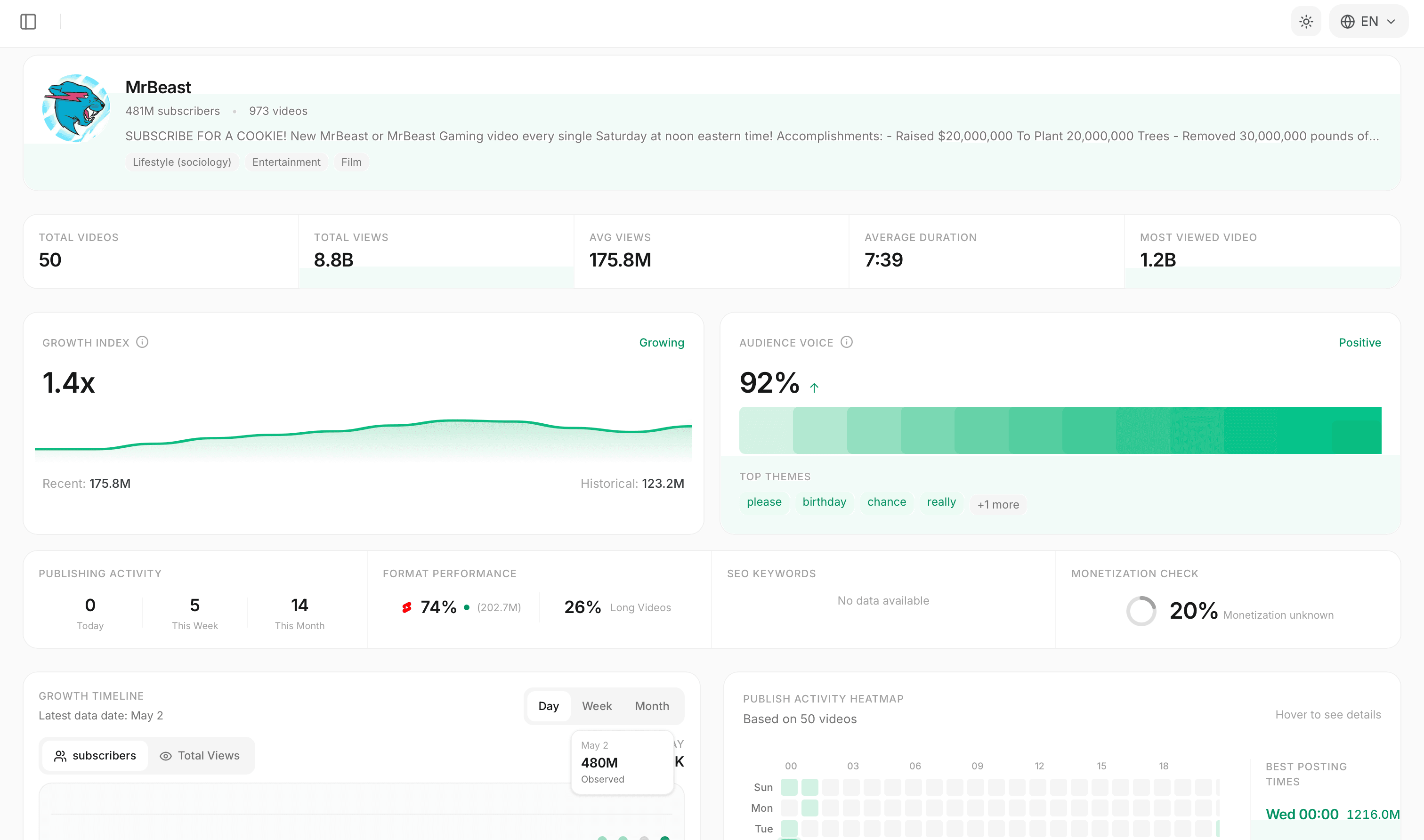Click the 'chance' theme chip
The image size is (1424, 840).
pyautogui.click(x=886, y=502)
